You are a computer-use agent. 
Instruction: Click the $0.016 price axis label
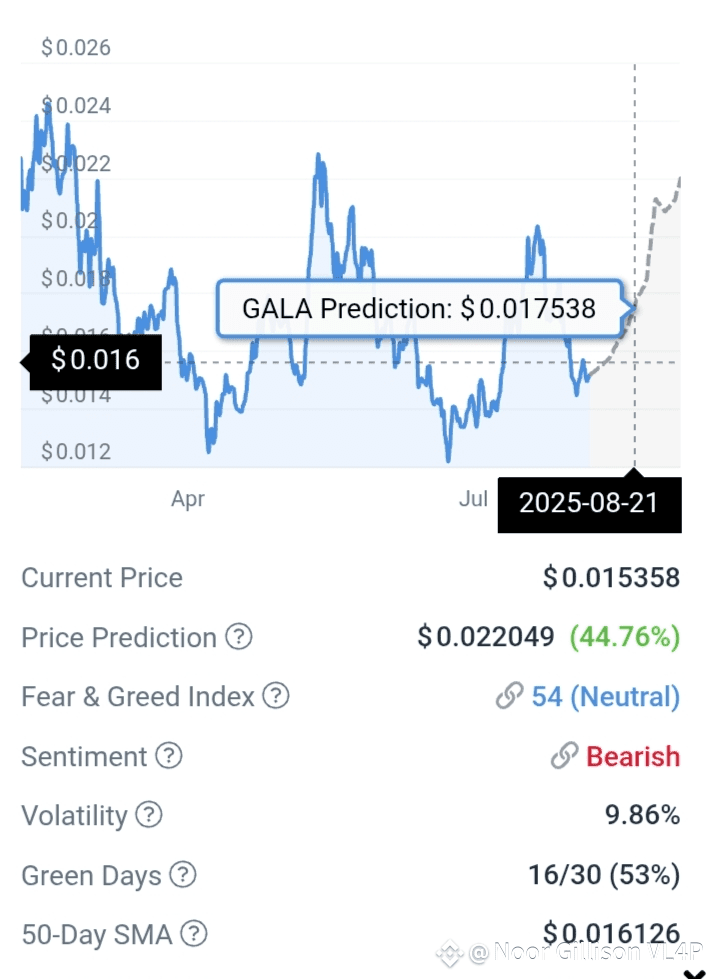click(x=96, y=362)
